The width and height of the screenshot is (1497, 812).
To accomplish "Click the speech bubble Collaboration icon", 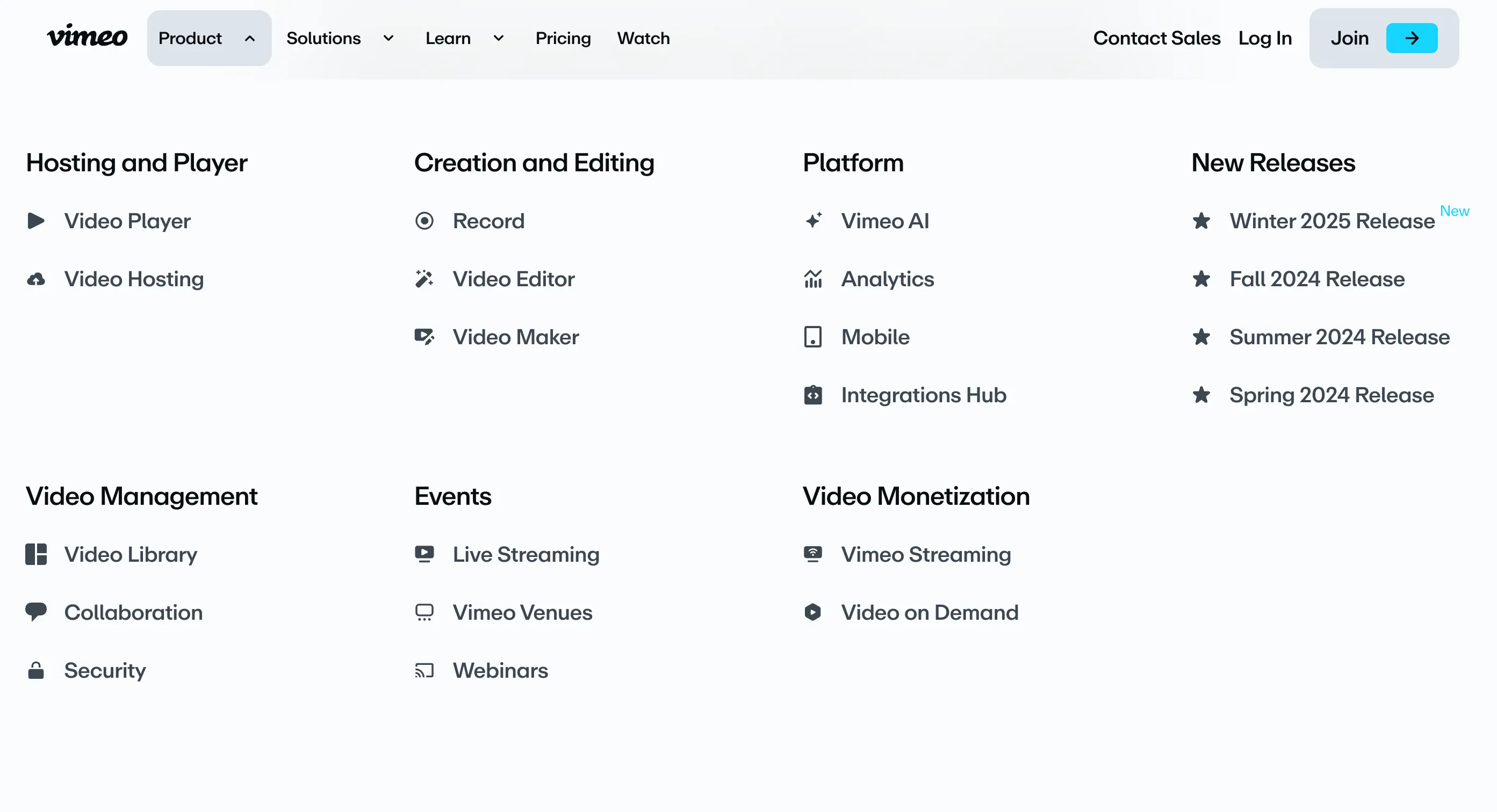I will click(x=36, y=612).
